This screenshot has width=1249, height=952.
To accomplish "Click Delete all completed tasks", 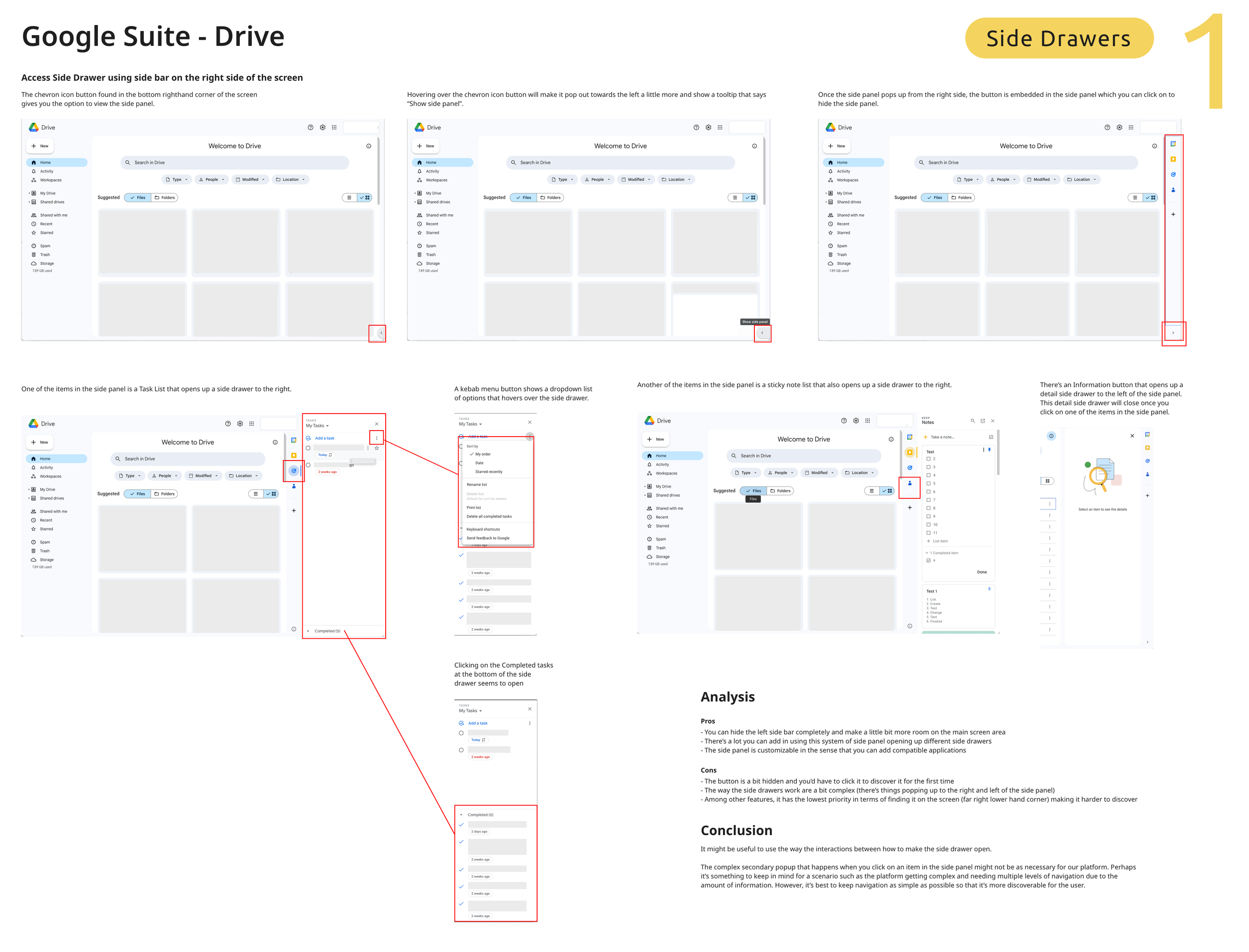I will point(489,516).
